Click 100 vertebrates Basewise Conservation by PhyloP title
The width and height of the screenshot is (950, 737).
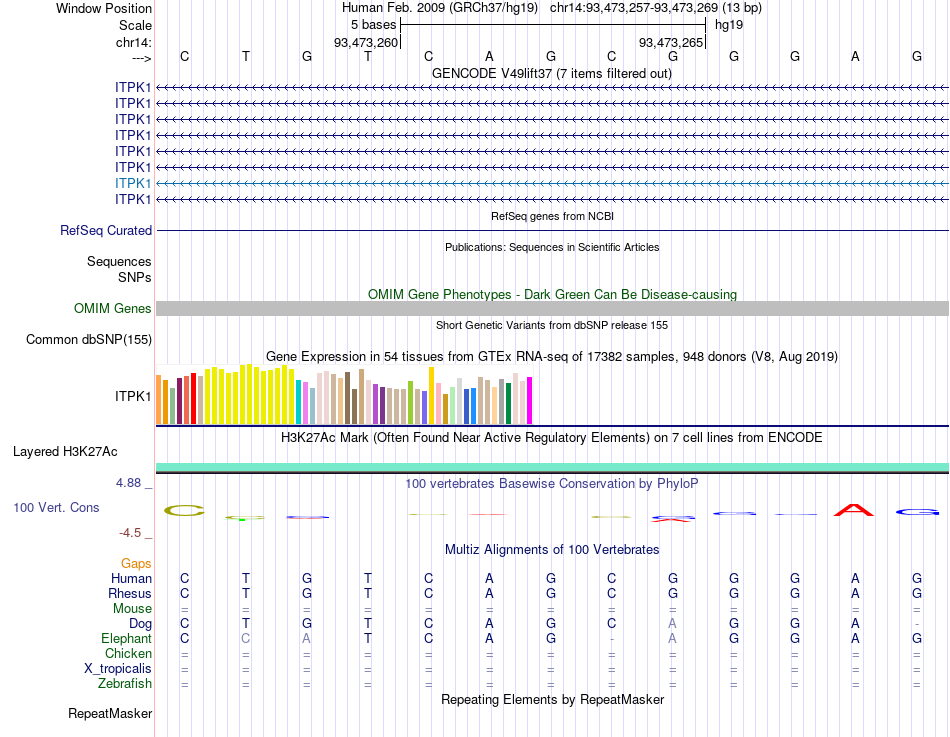coord(552,484)
